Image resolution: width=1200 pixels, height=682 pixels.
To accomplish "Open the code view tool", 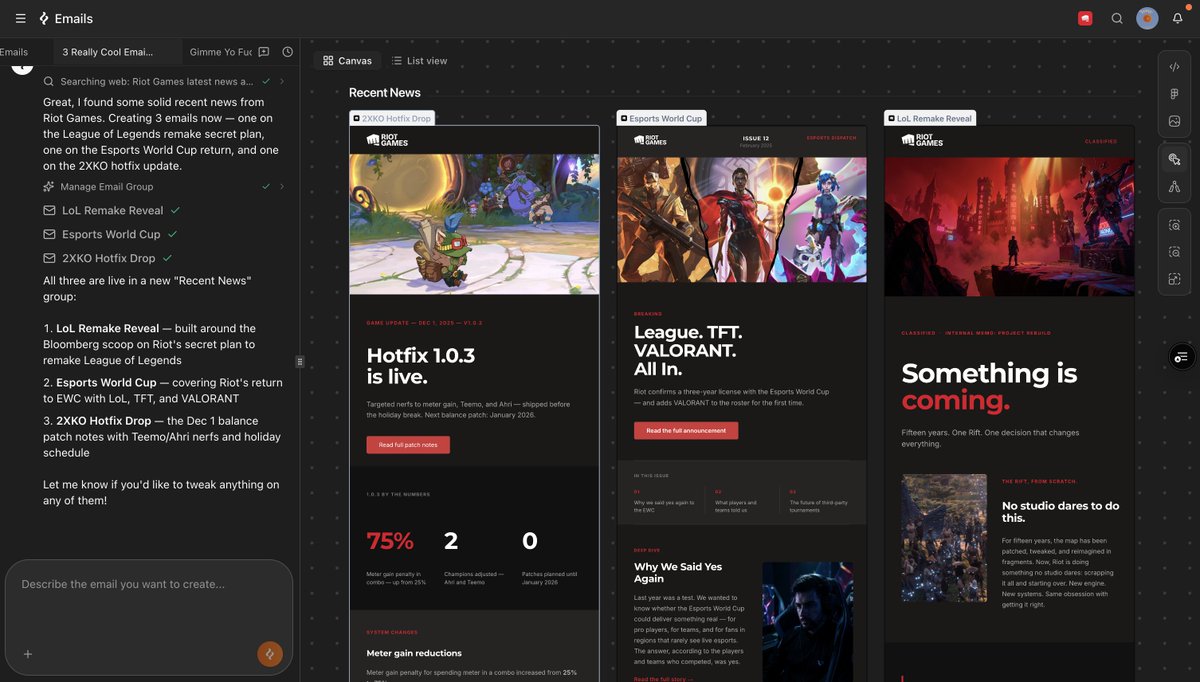I will (1174, 66).
